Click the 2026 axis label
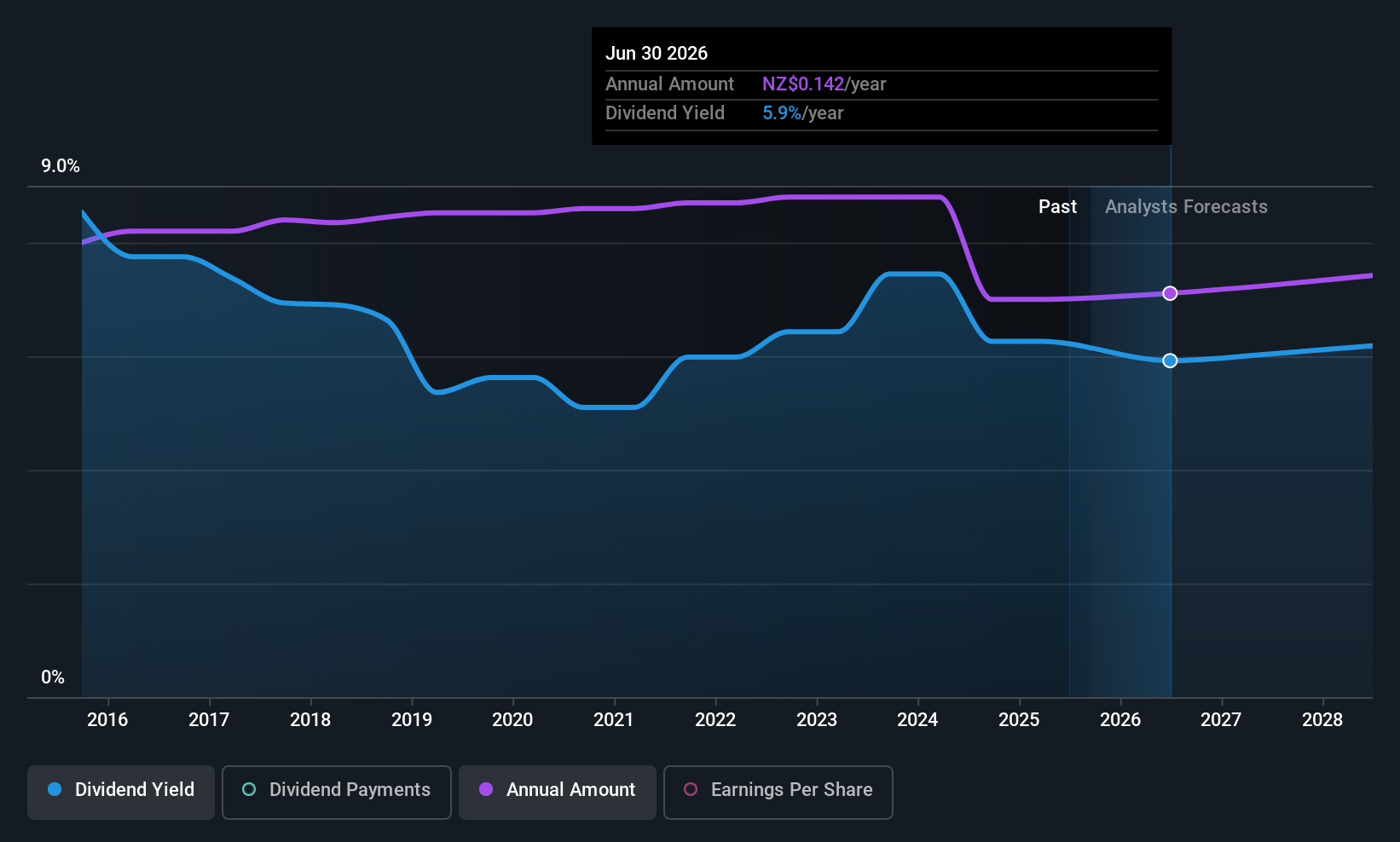 (1120, 720)
